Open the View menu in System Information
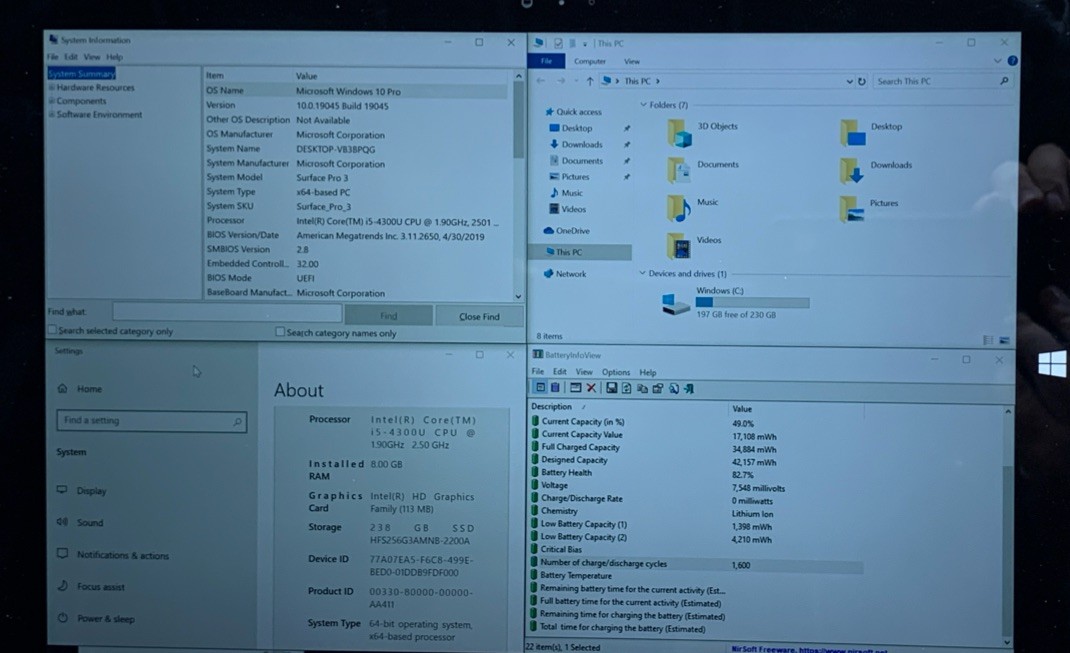The width and height of the screenshot is (1070, 653). click(x=91, y=57)
